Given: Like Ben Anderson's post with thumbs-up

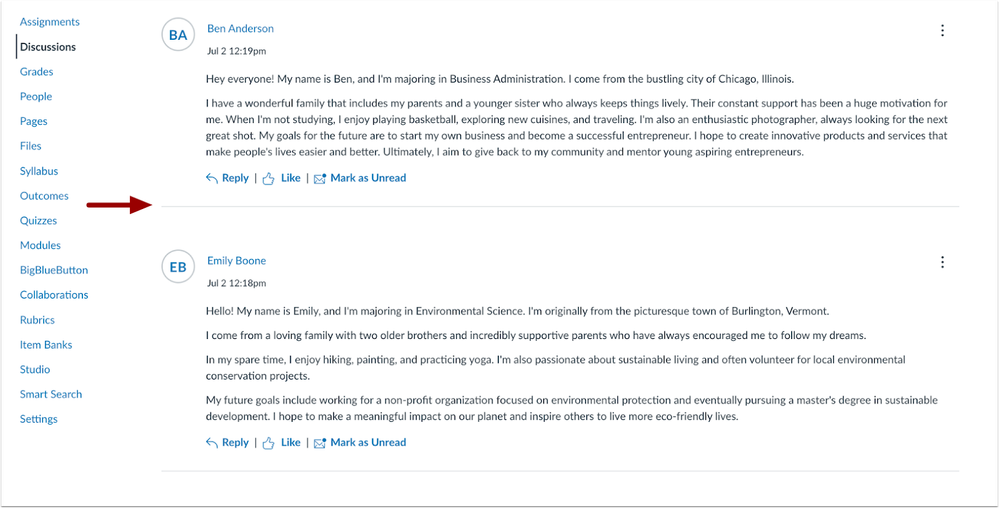Looking at the screenshot, I should tap(282, 178).
